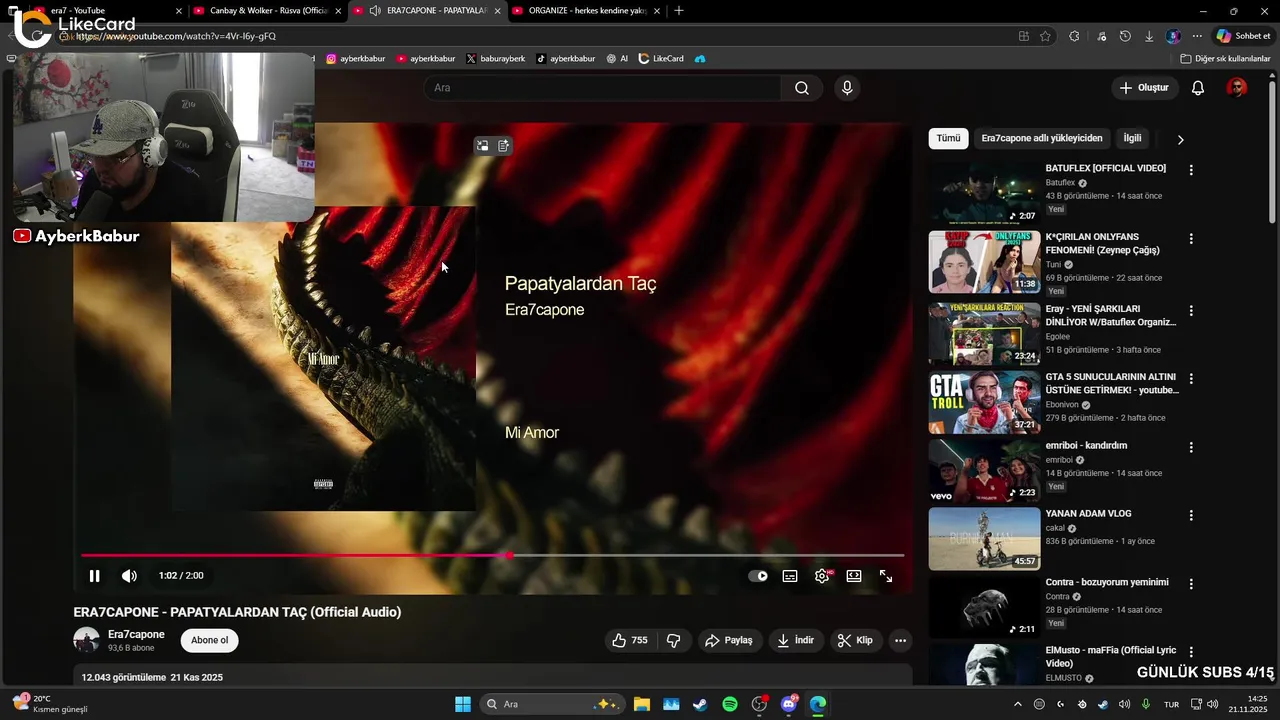Image resolution: width=1280 pixels, height=720 pixels.
Task: Create a clip with Klip button
Action: click(855, 640)
